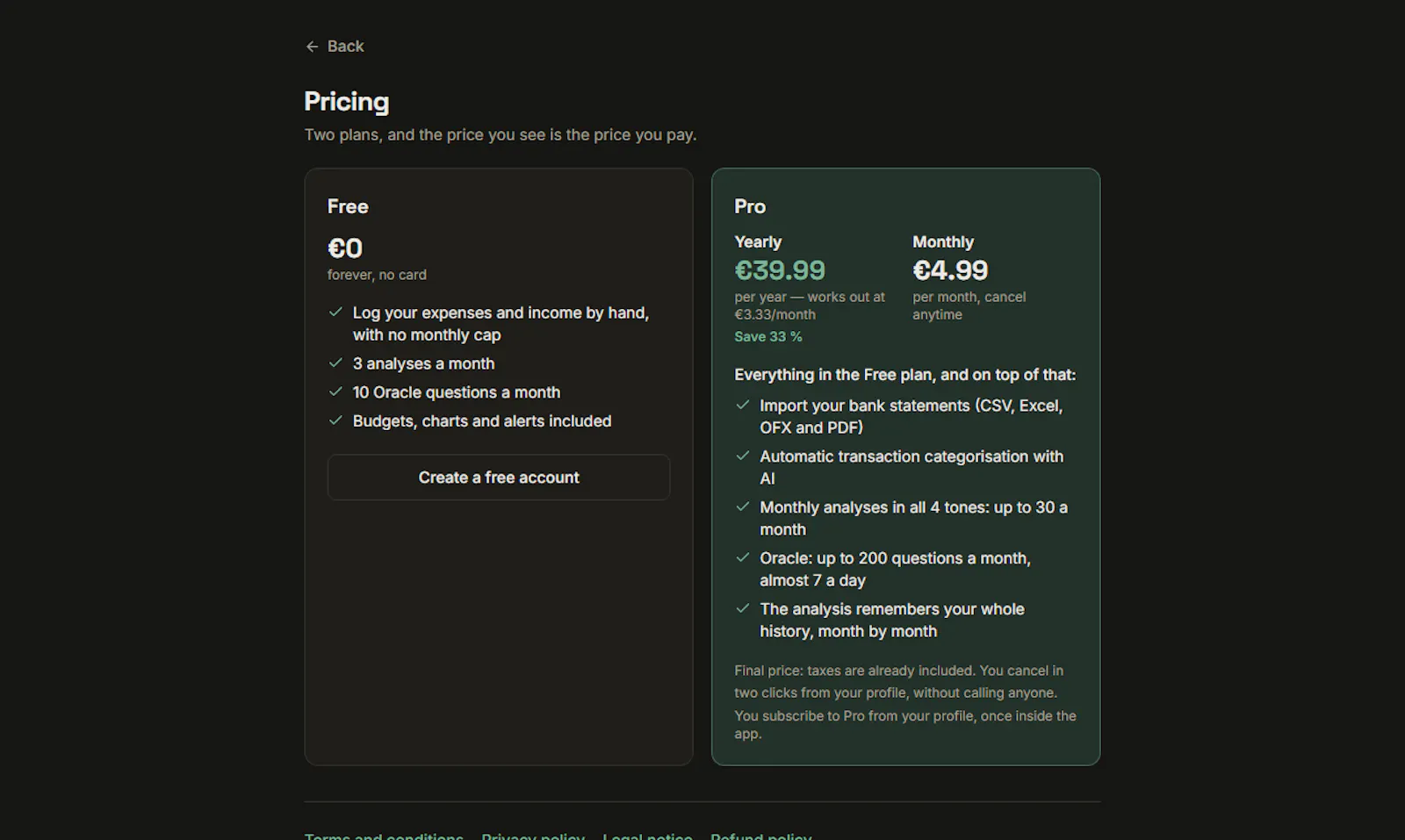Open the Legal notice link

click(x=647, y=836)
